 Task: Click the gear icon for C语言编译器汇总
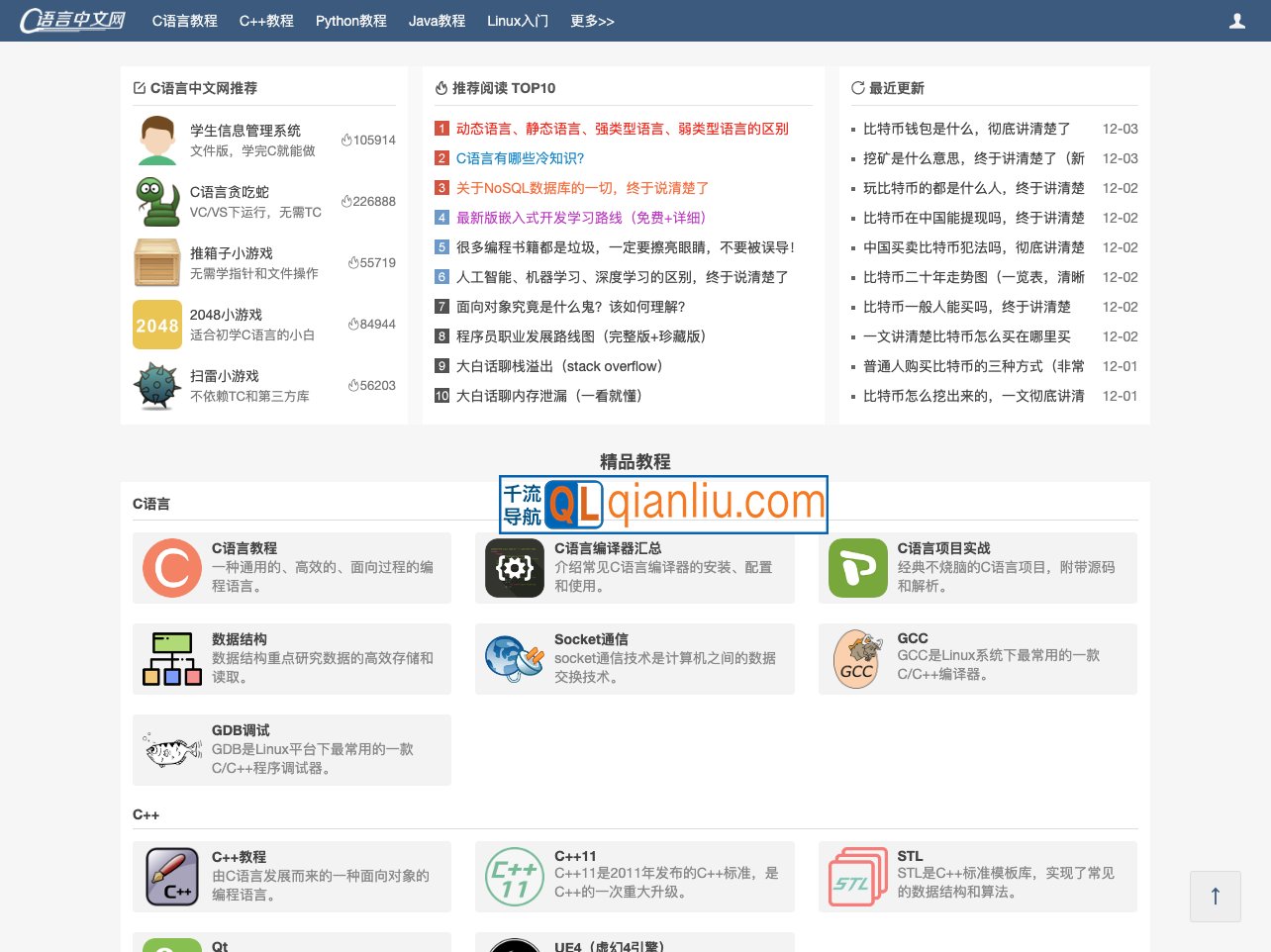(x=515, y=568)
